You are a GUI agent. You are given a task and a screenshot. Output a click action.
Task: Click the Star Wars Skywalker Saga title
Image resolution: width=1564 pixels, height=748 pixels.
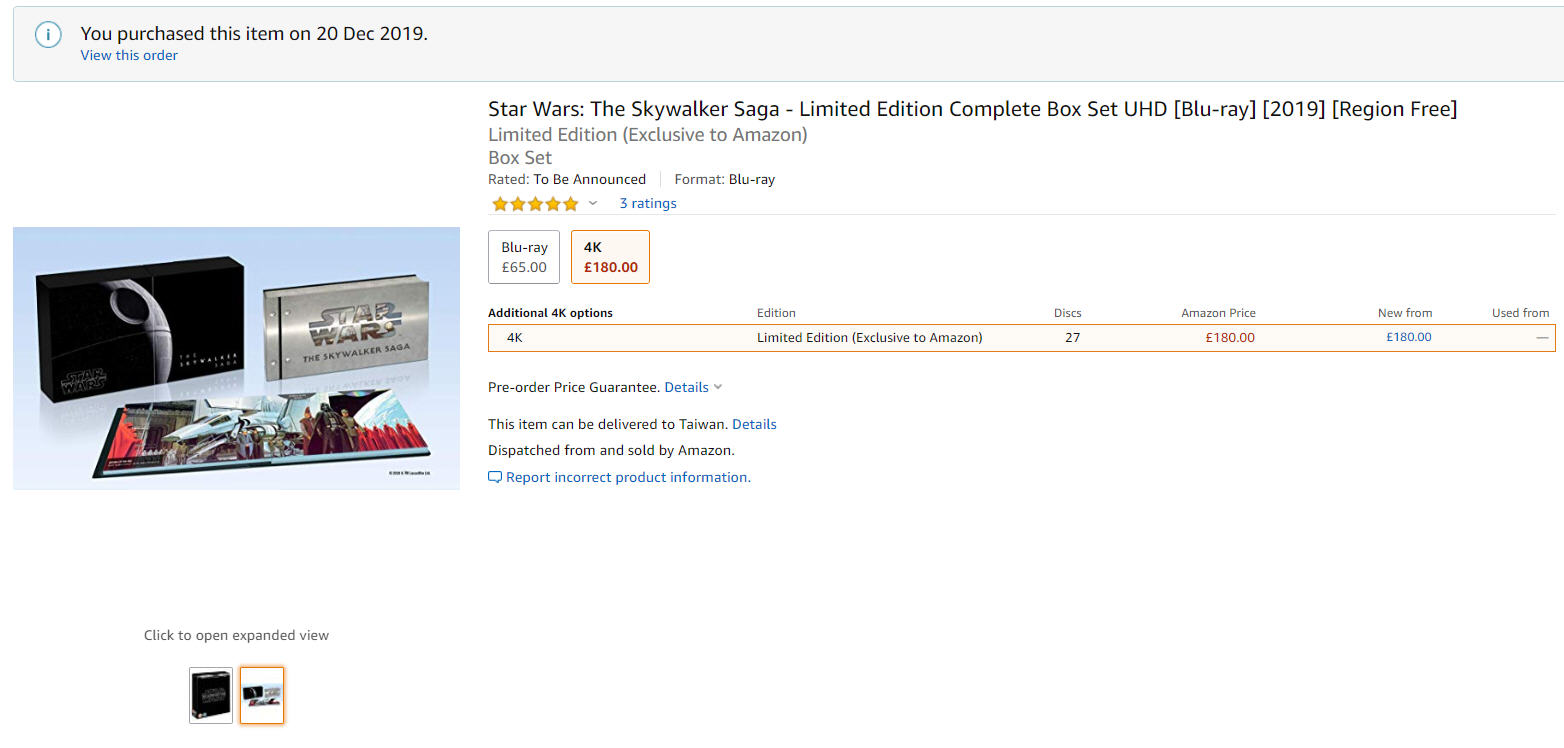coord(972,109)
